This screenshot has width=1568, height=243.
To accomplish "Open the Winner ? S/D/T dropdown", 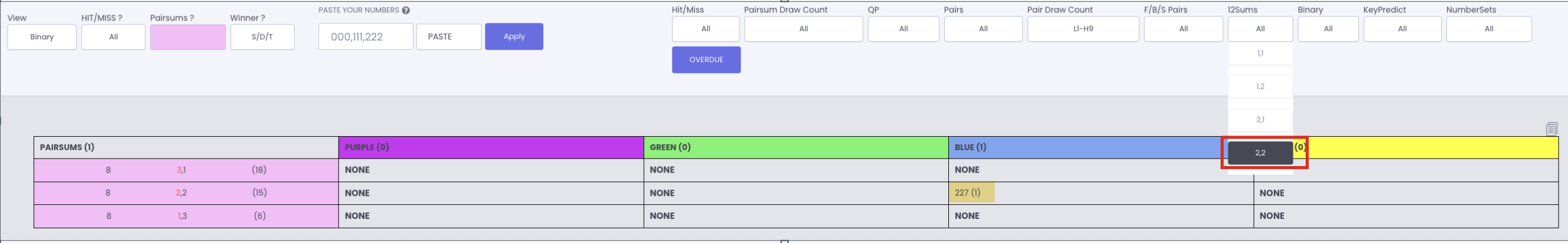I will [x=262, y=37].
